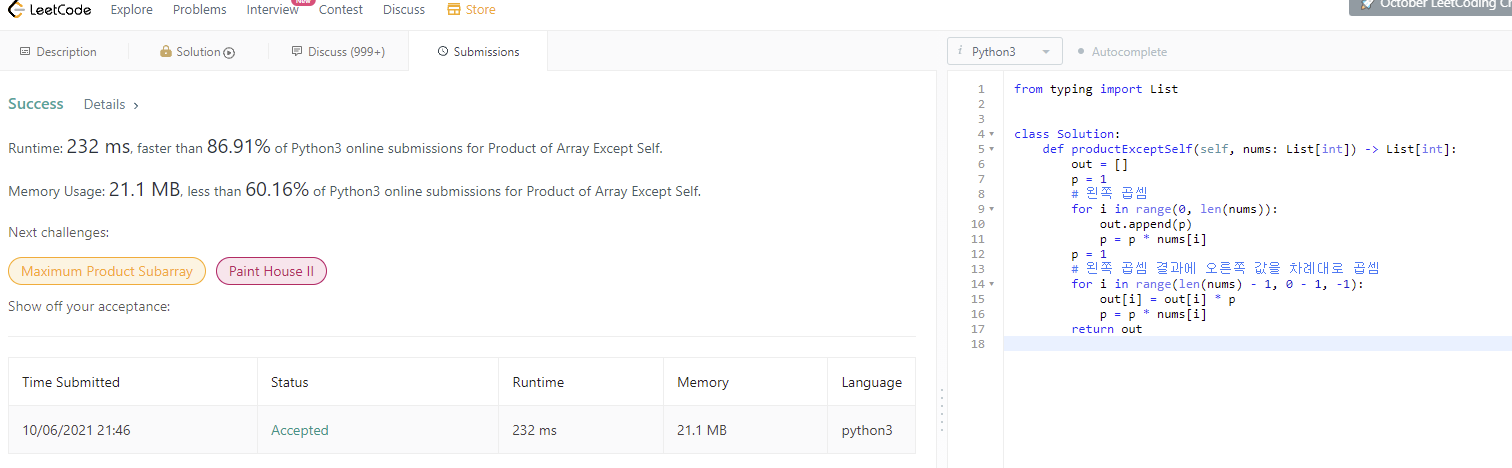Image resolution: width=1512 pixels, height=468 pixels.
Task: Open the Accepted submission status link
Action: [x=300, y=430]
